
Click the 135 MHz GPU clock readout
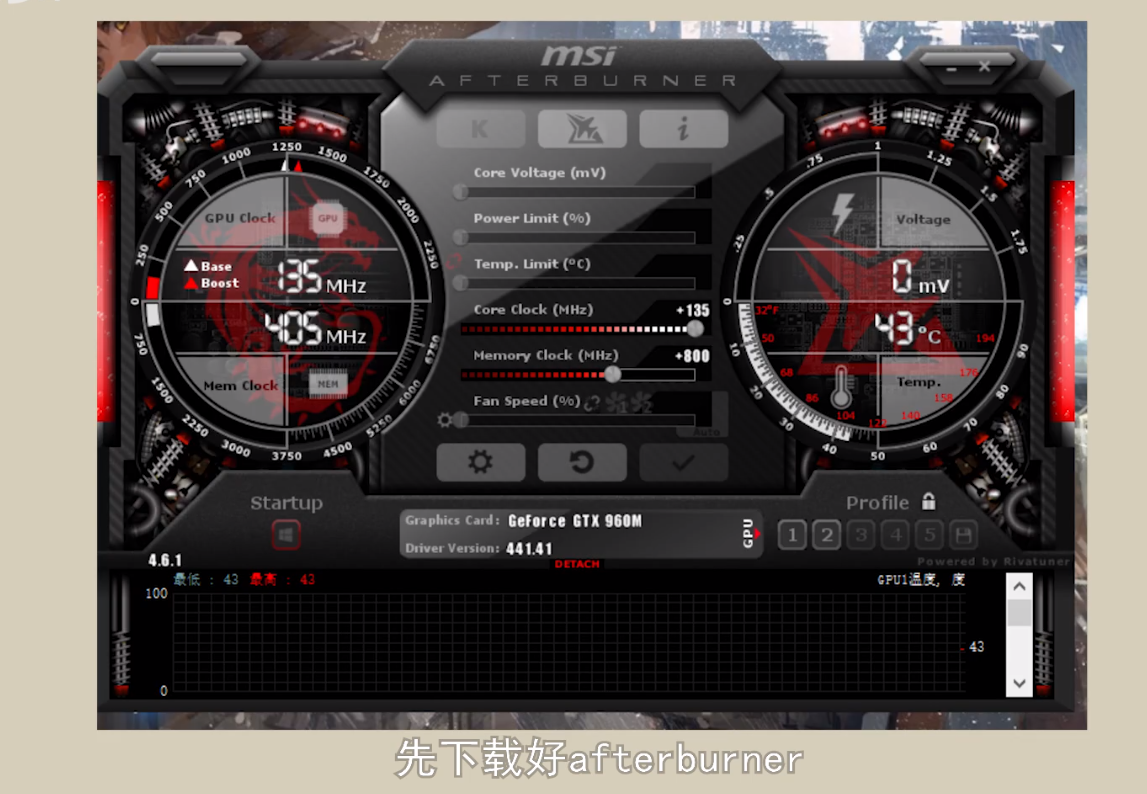point(322,277)
